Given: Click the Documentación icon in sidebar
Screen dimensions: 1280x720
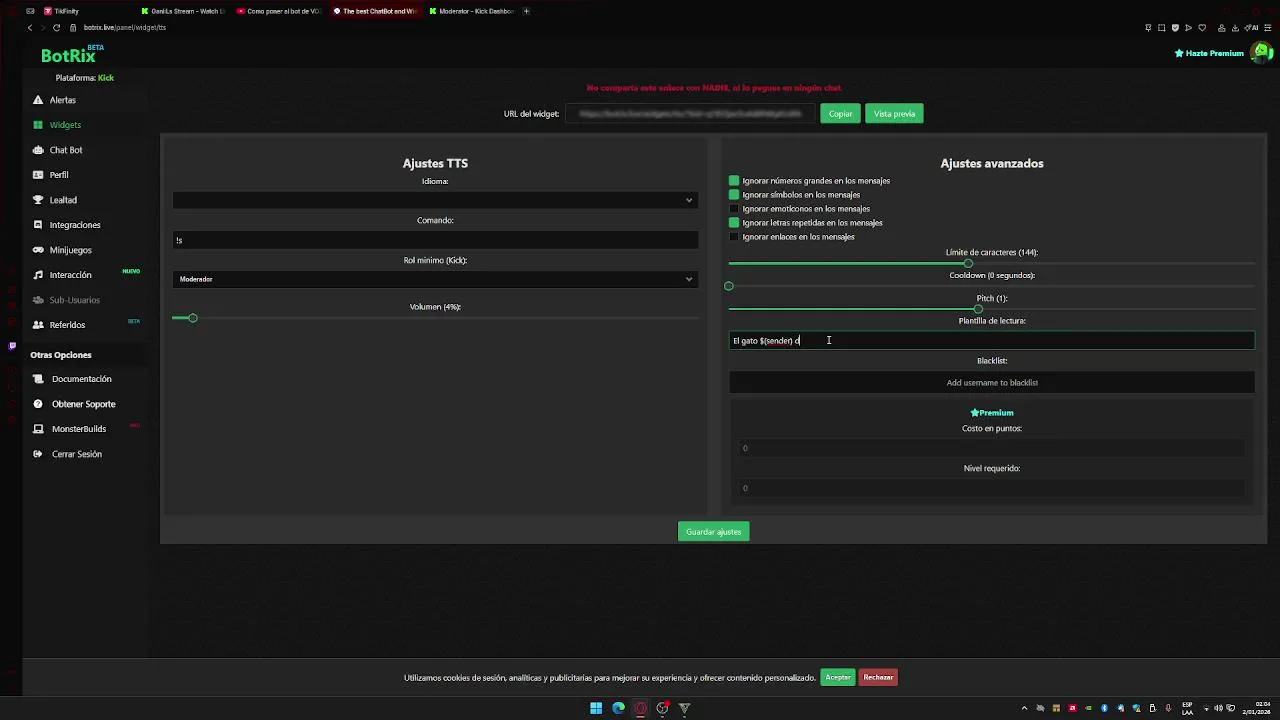Looking at the screenshot, I should click(x=38, y=379).
